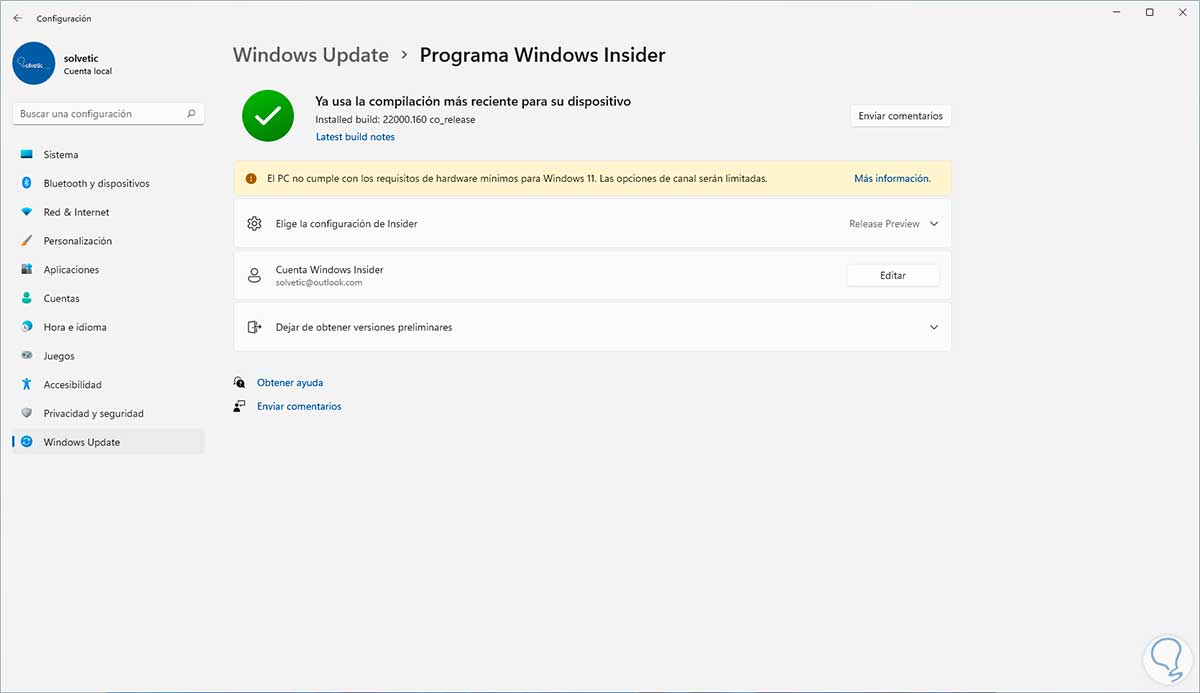Open the Latest build notes link
Screen dimensions: 1200x693
pos(355,137)
